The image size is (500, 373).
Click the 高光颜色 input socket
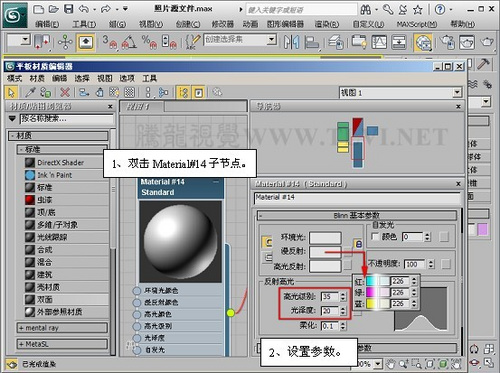tap(136, 314)
